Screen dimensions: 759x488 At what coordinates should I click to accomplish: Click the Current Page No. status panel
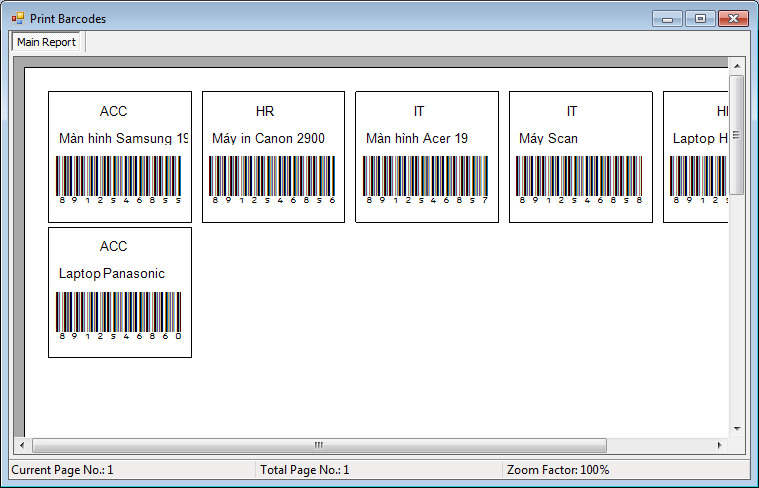62,470
